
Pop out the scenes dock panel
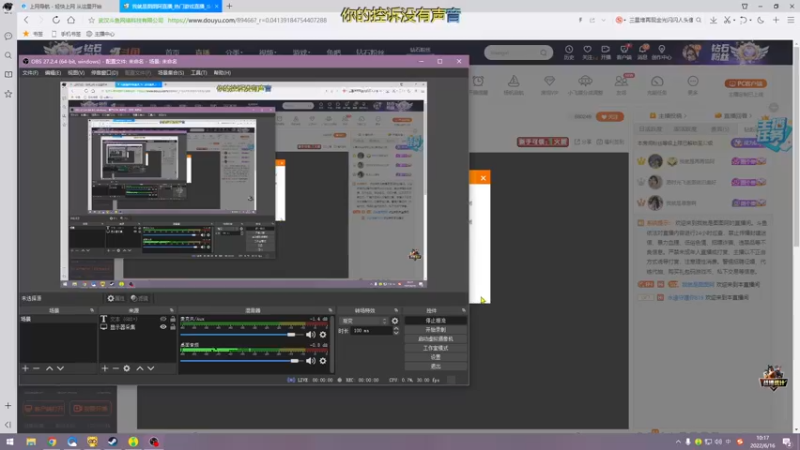tap(92, 310)
